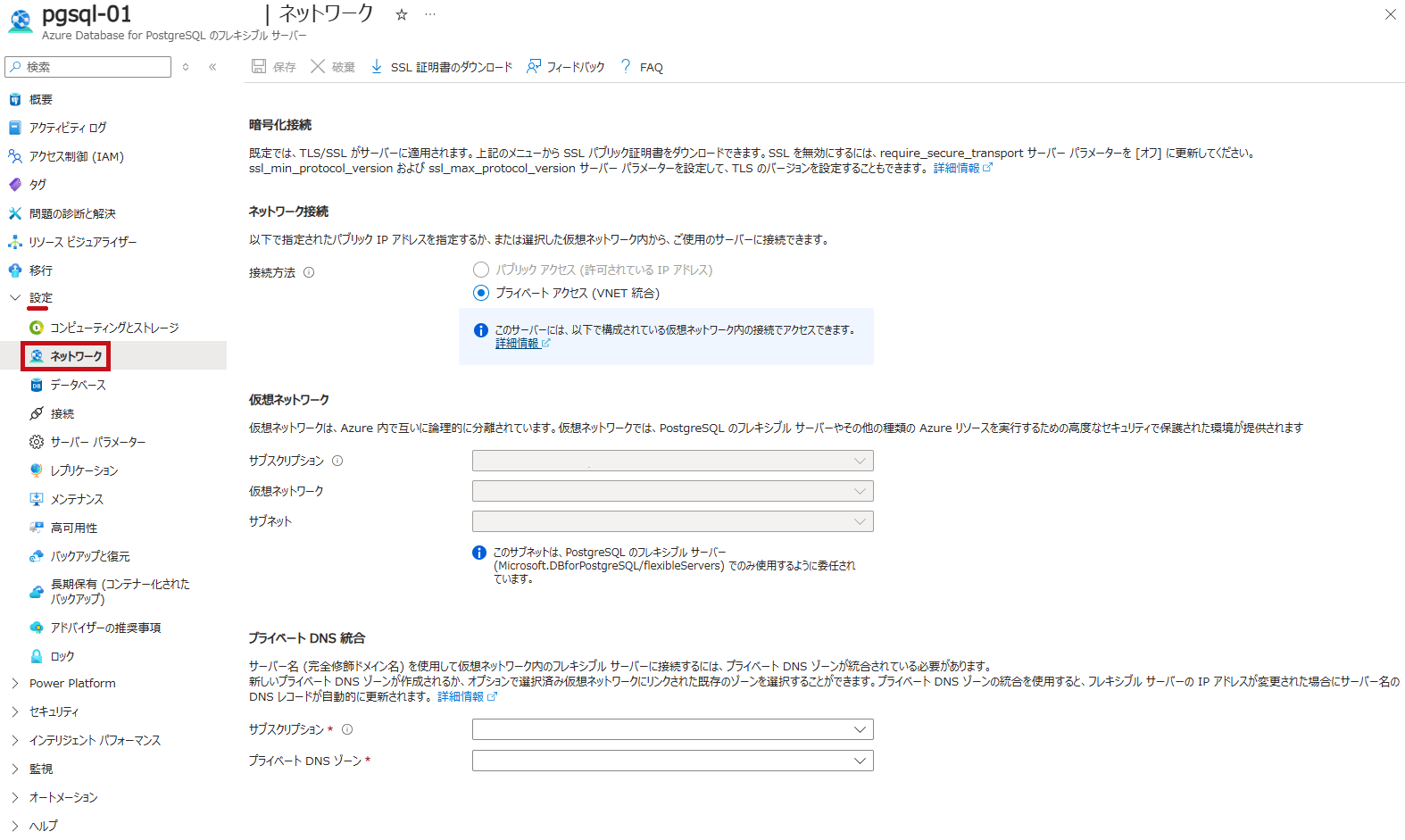The image size is (1405, 840).
Task: Click the メンテナンス monitor icon
Action: coord(37,499)
